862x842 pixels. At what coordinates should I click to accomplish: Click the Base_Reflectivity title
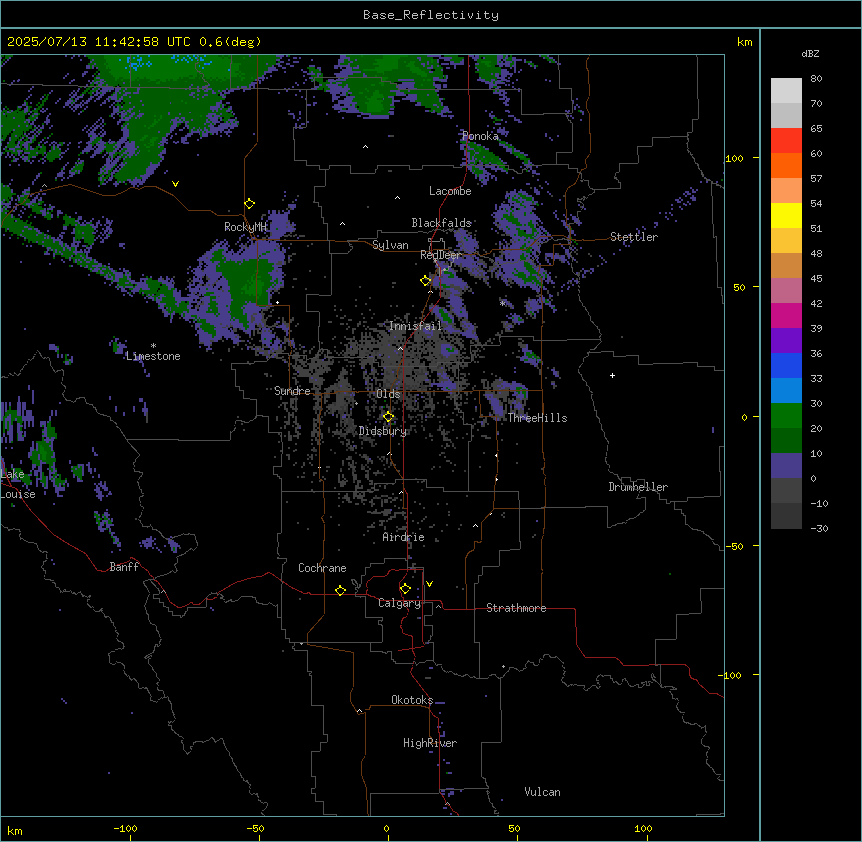point(431,15)
